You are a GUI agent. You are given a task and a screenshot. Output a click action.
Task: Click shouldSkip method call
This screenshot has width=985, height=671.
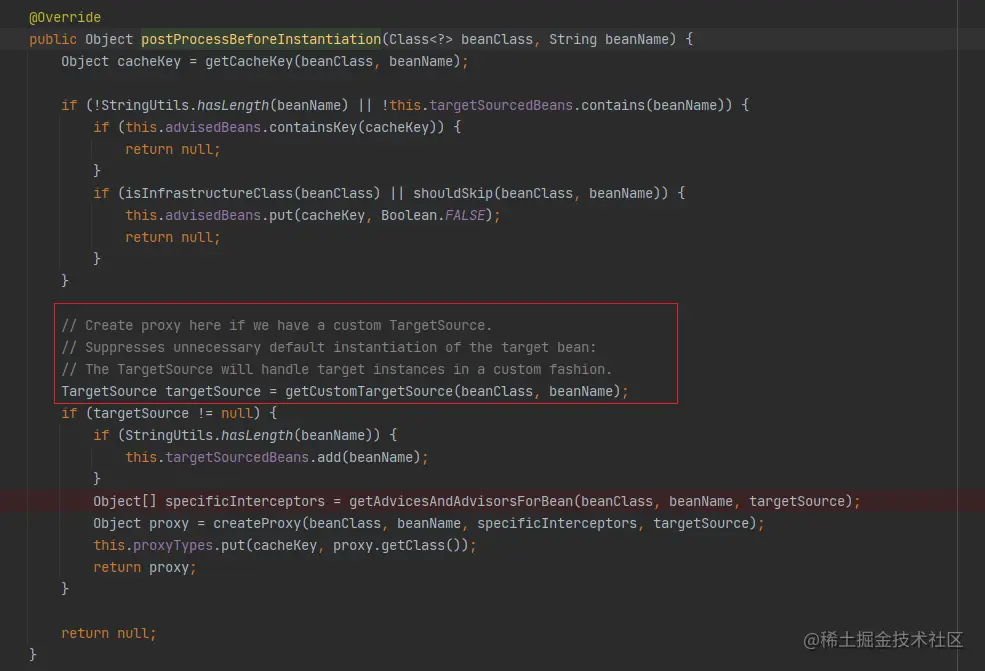click(453, 193)
